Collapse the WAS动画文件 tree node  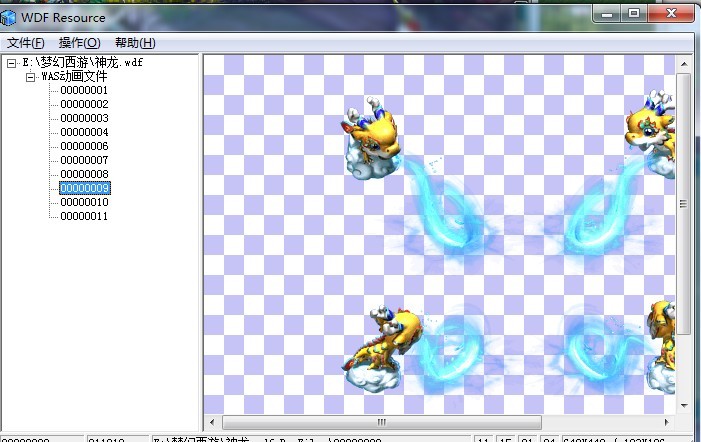tap(30, 77)
